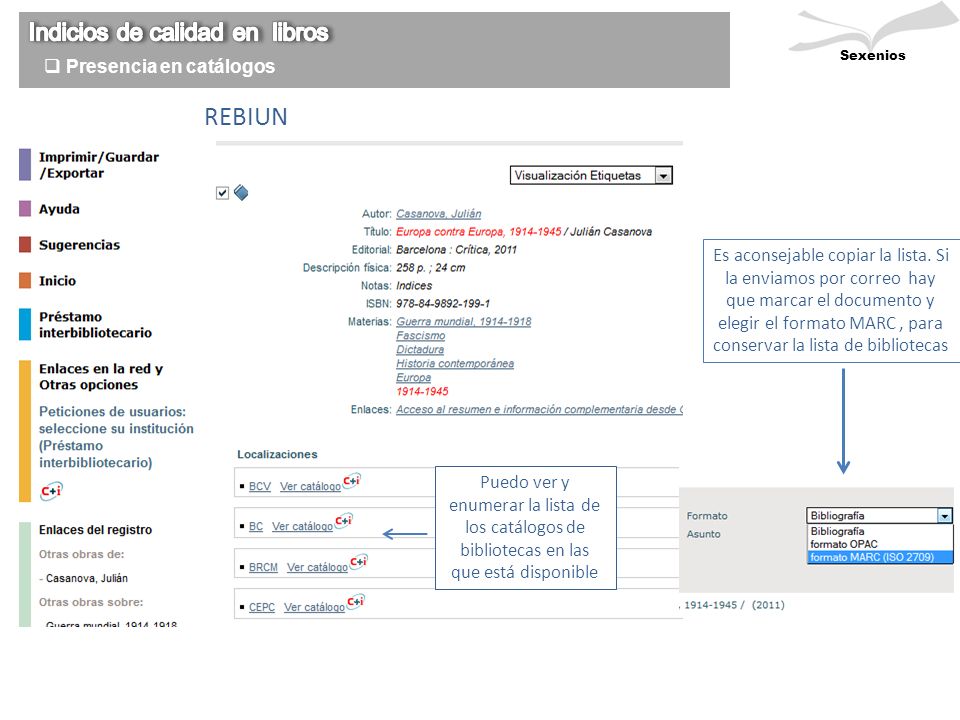Choose formato MARC (ISO 2709) option

point(880,557)
